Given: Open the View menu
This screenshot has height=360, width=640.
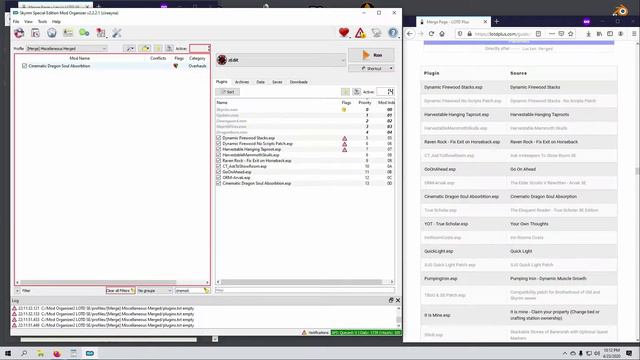Looking at the screenshot, I should (28, 22).
